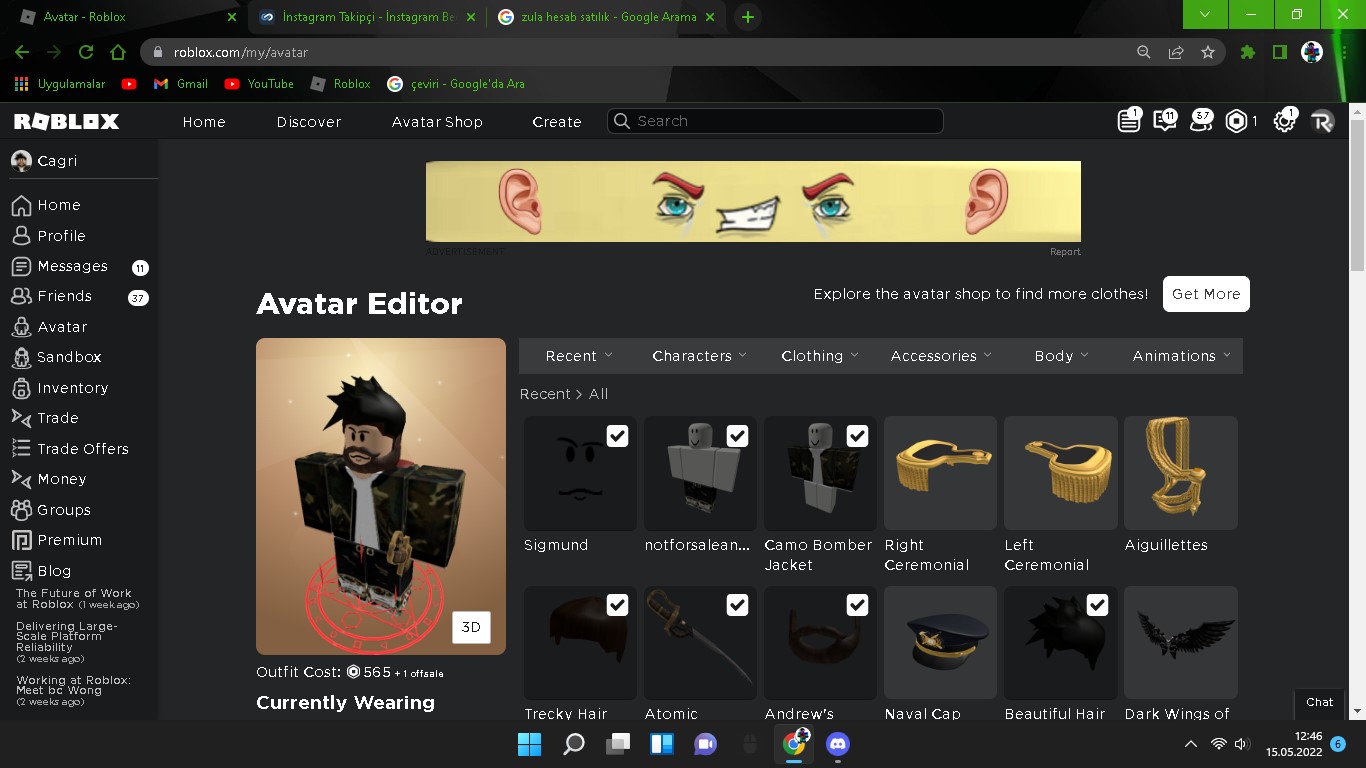This screenshot has width=1366, height=768.
Task: Toggle avatar preview to 3D
Action: coord(471,627)
